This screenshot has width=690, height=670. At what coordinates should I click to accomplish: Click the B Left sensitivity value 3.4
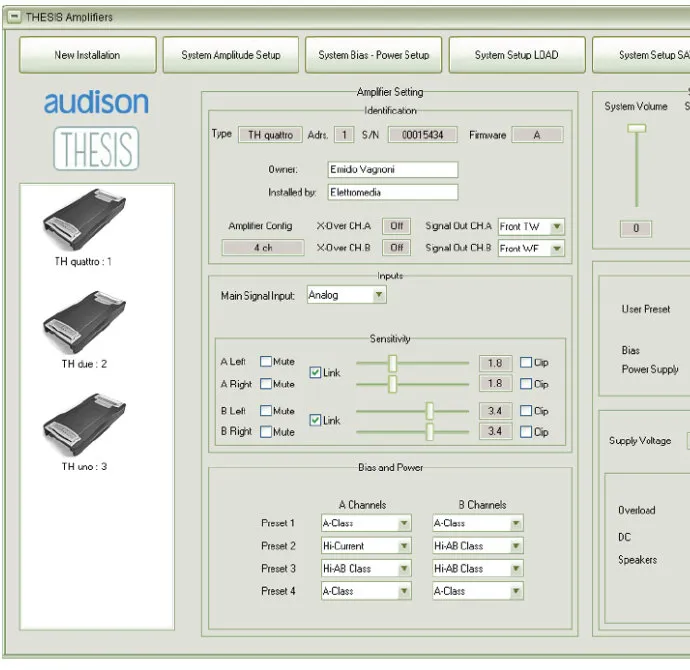495,411
